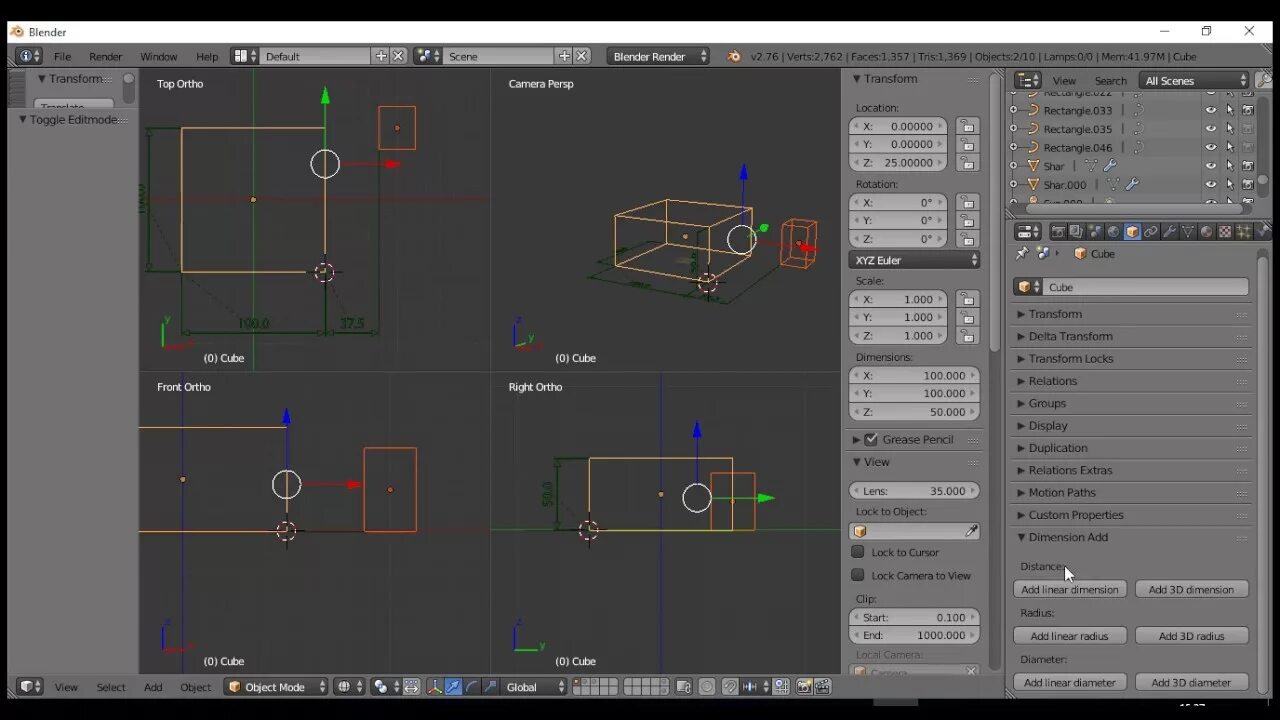Click the Add 3D diameter button
This screenshot has width=1280, height=720.
(x=1191, y=682)
